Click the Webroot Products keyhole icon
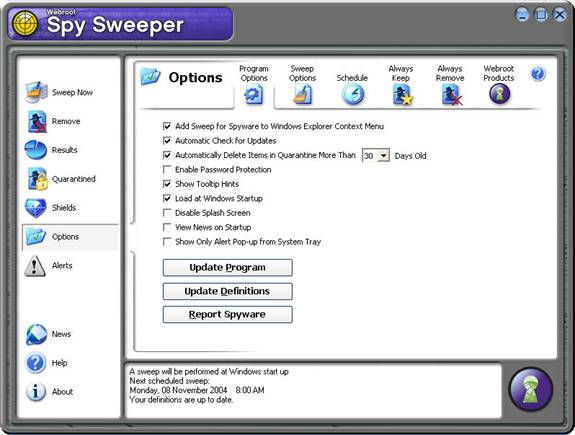This screenshot has width=575, height=435. click(499, 94)
